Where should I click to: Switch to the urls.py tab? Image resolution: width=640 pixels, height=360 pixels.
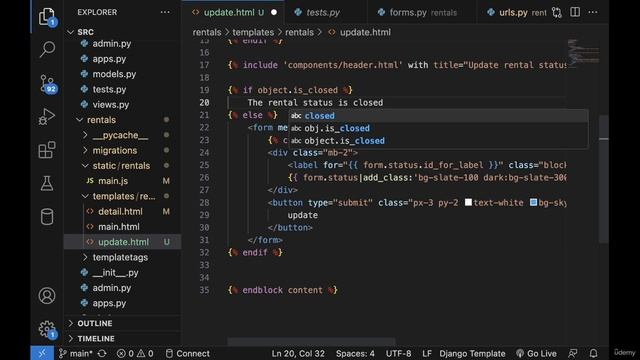513,12
